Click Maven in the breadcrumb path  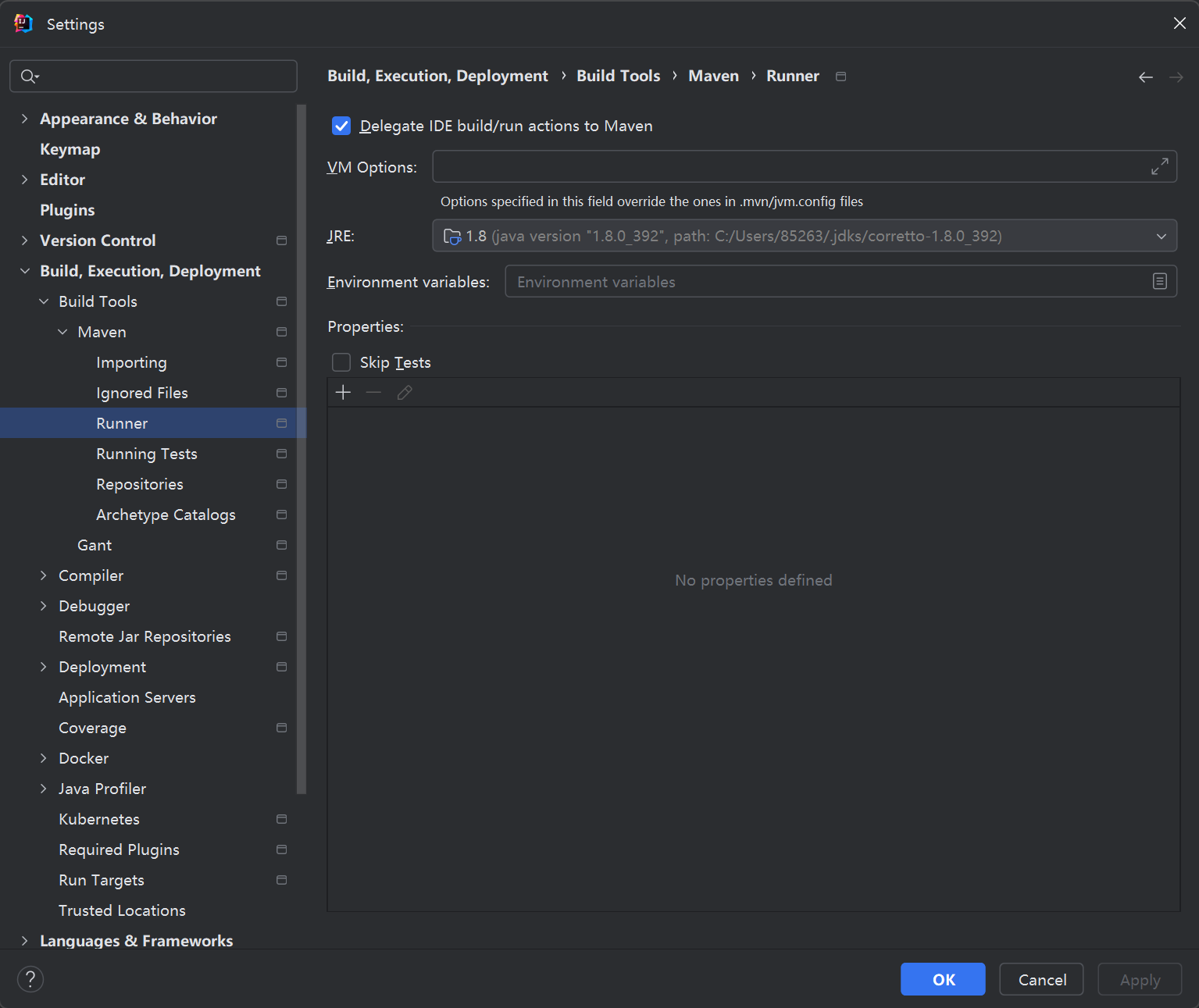coord(713,76)
